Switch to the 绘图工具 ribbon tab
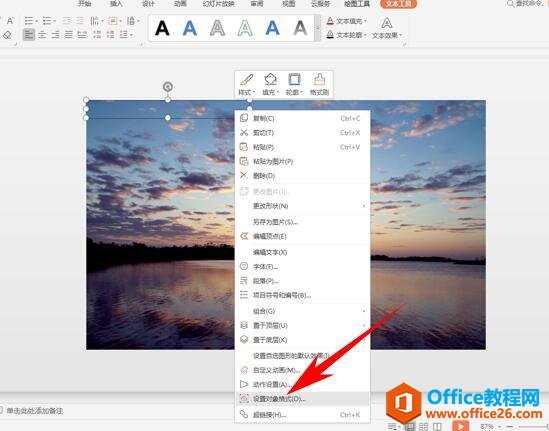Image resolution: width=549 pixels, height=431 pixels. (357, 4)
